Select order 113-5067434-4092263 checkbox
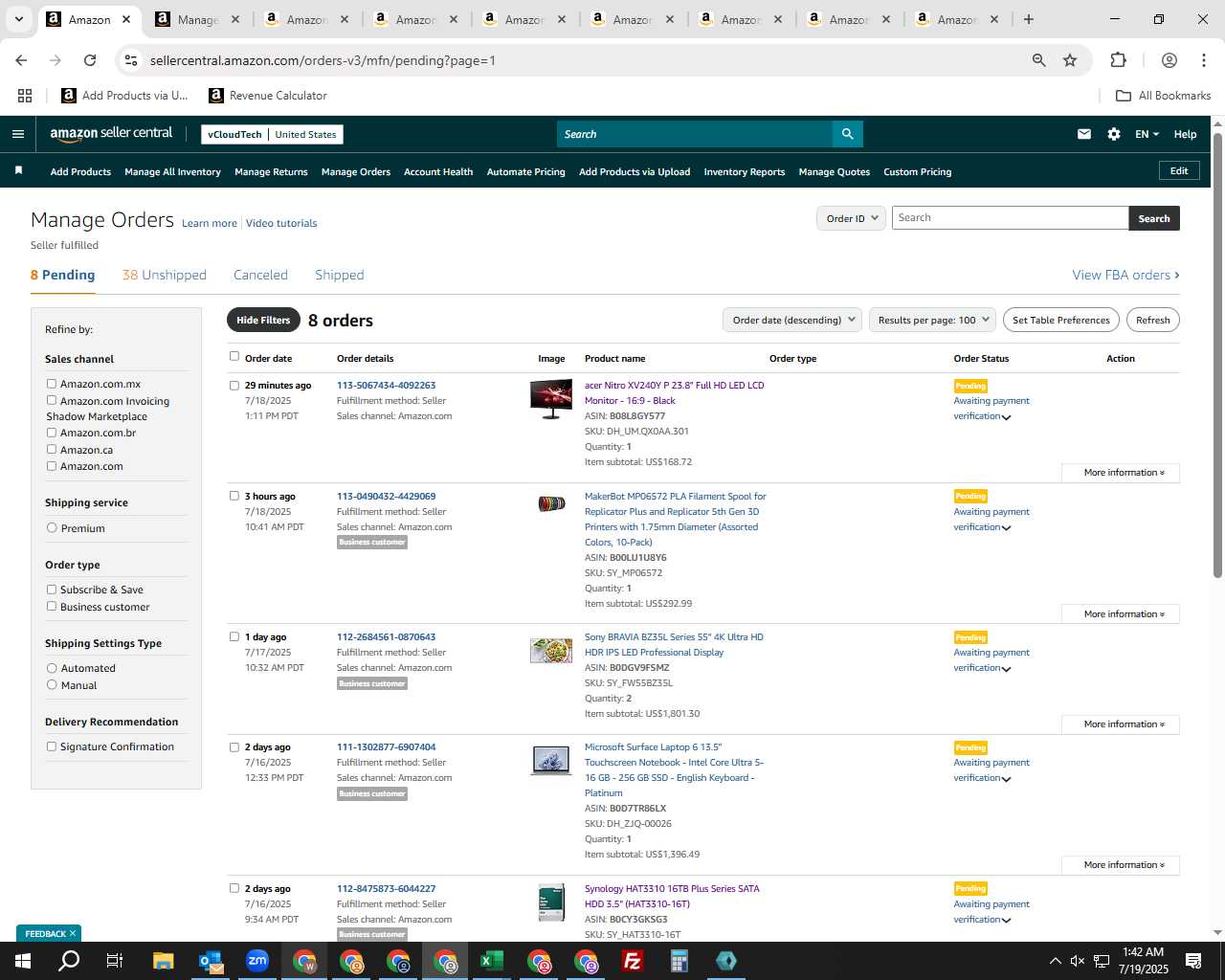The height and width of the screenshot is (980, 1225). click(234, 386)
